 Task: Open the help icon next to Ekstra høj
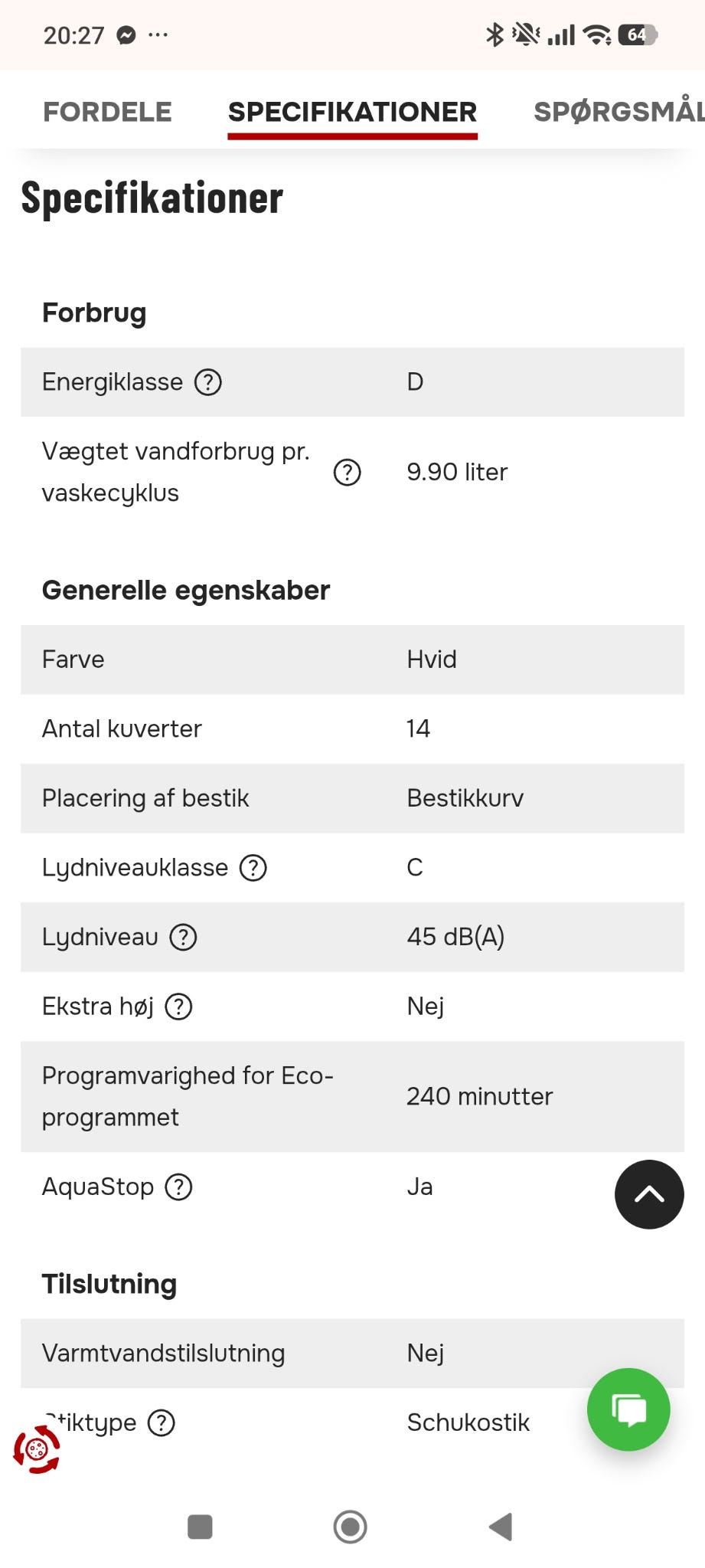(179, 1007)
